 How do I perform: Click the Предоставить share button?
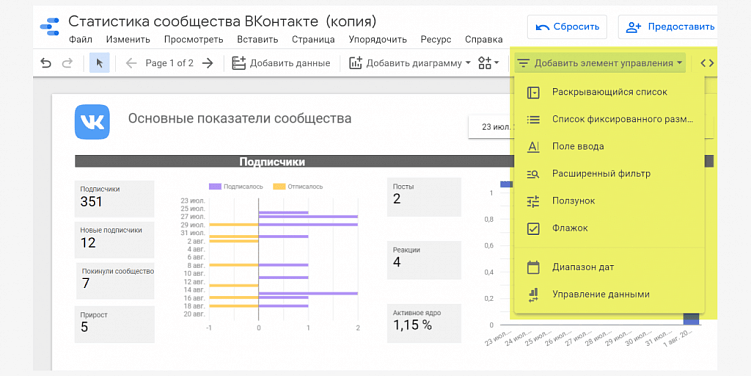pos(669,27)
